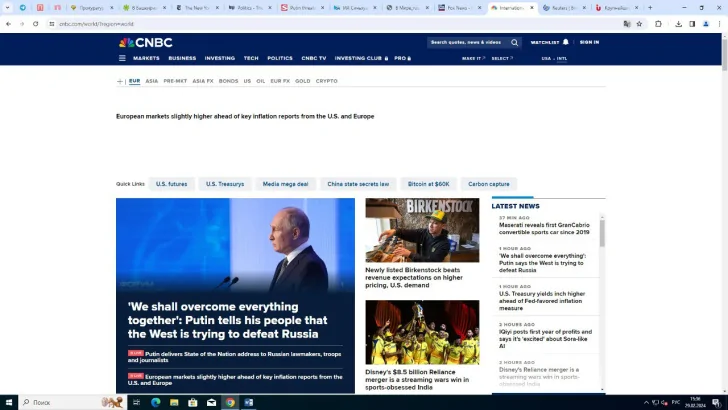Open the hamburger menu beside Markets
The height and width of the screenshot is (410, 728).
coord(122,58)
